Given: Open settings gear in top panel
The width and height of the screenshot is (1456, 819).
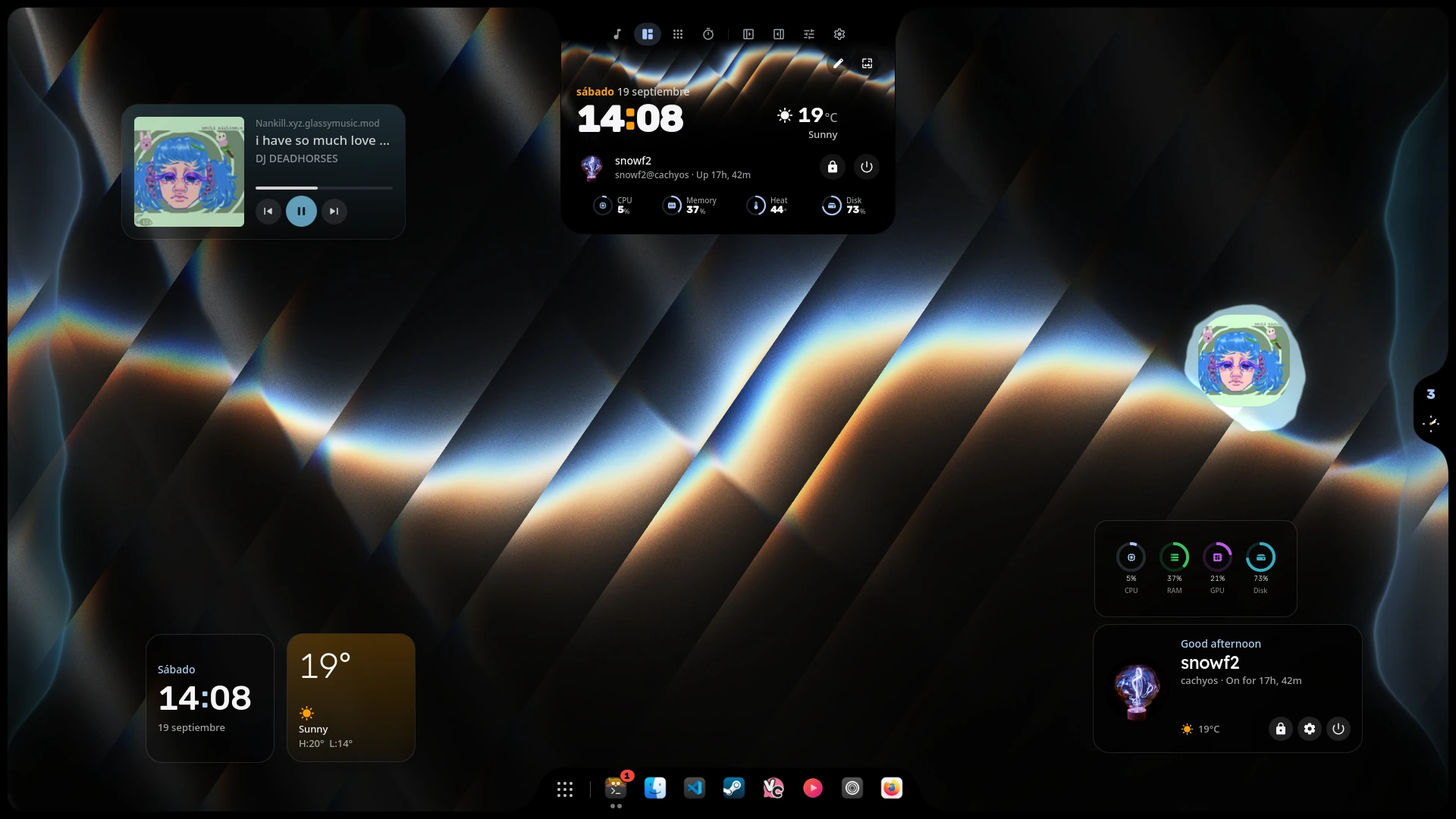Looking at the screenshot, I should (839, 34).
